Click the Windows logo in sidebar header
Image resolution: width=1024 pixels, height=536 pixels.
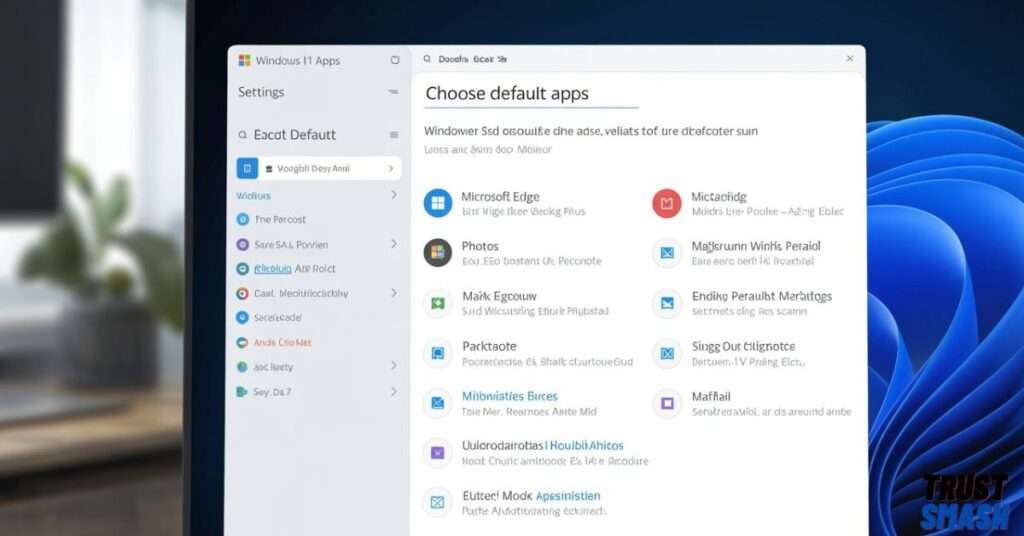[x=244, y=60]
